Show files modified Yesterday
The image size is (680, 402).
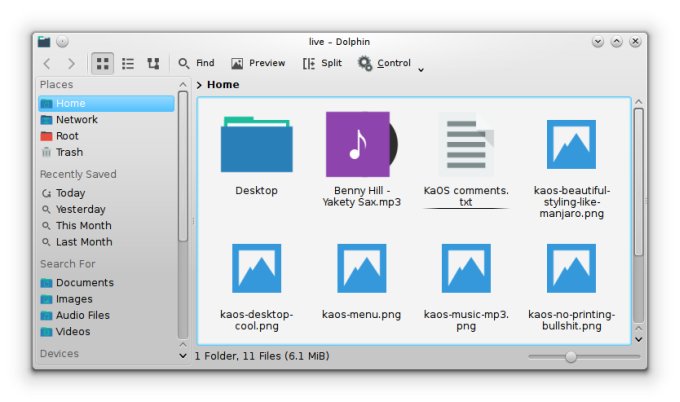[x=80, y=209]
